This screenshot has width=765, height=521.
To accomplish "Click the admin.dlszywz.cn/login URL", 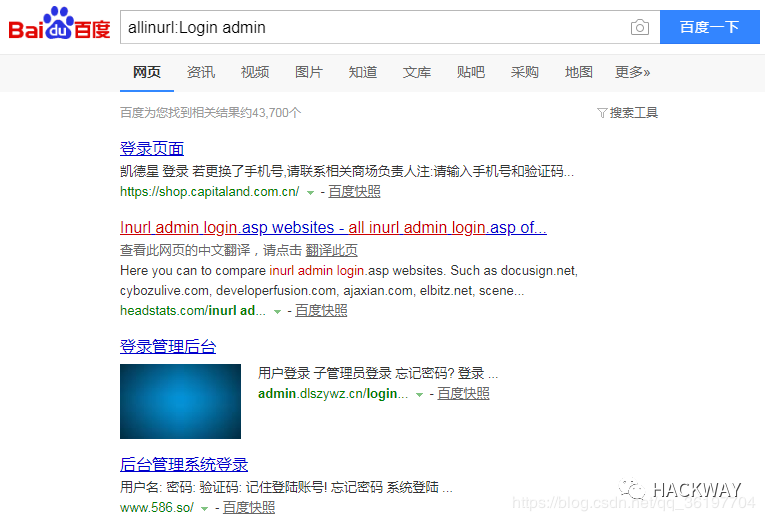I will pos(333,394).
